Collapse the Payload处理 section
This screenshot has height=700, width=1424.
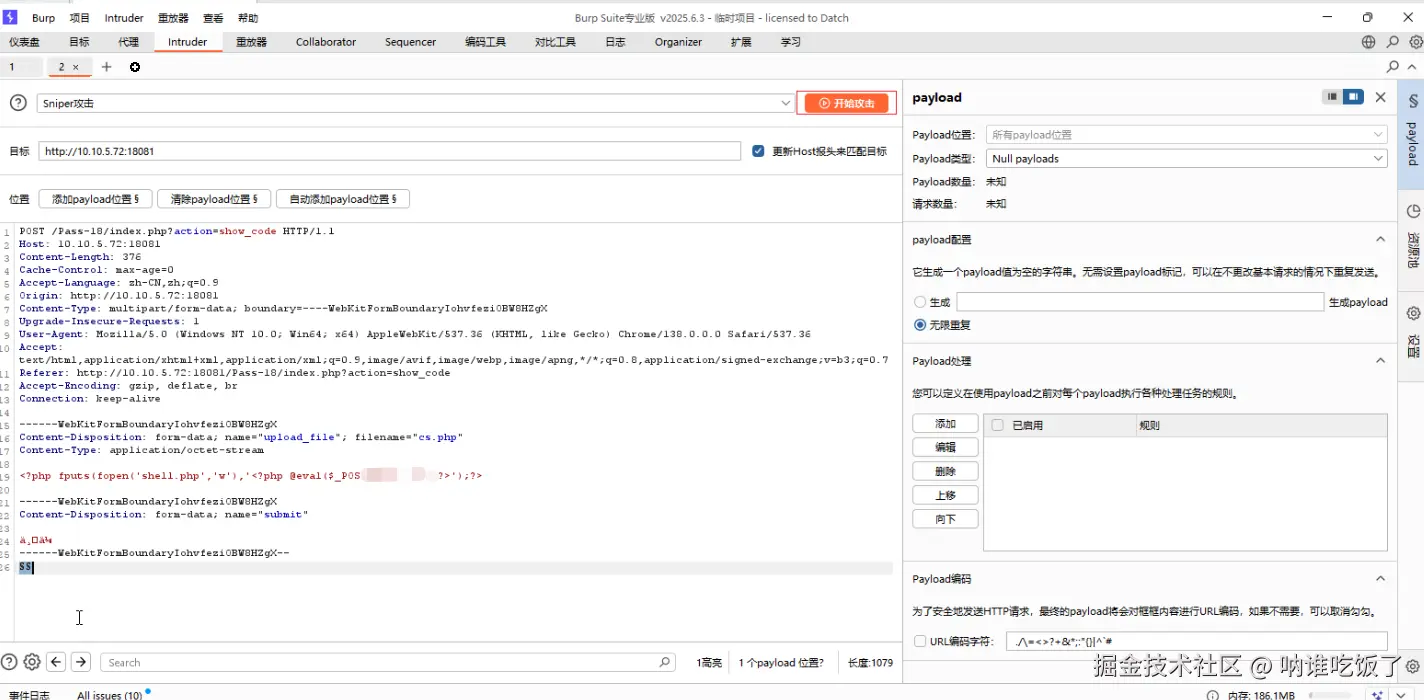(x=1380, y=361)
